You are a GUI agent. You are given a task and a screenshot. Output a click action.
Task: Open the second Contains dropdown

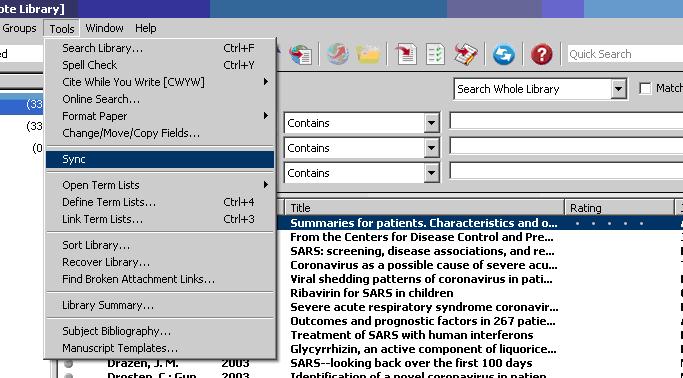[431, 148]
